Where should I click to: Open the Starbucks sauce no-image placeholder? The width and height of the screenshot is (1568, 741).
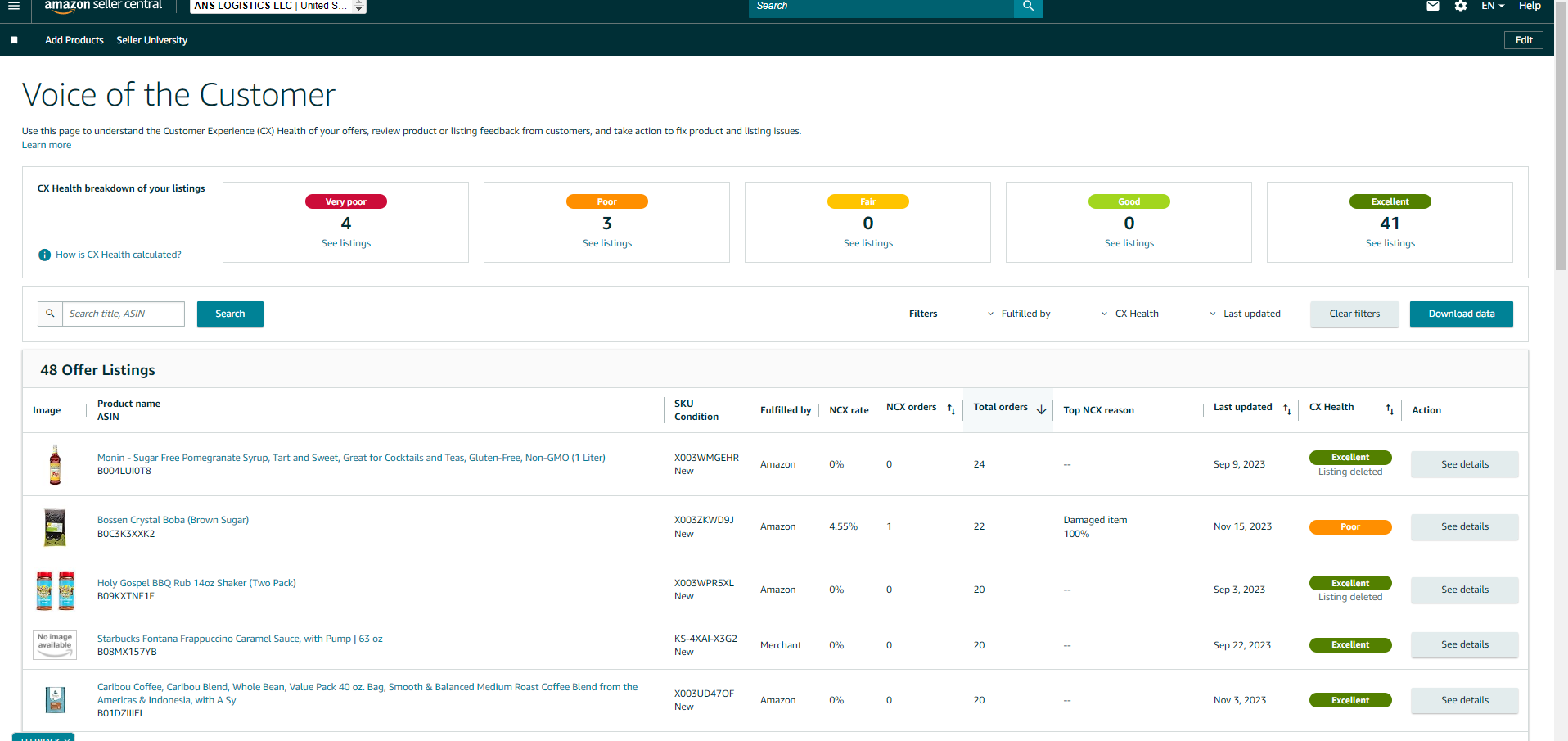55,645
